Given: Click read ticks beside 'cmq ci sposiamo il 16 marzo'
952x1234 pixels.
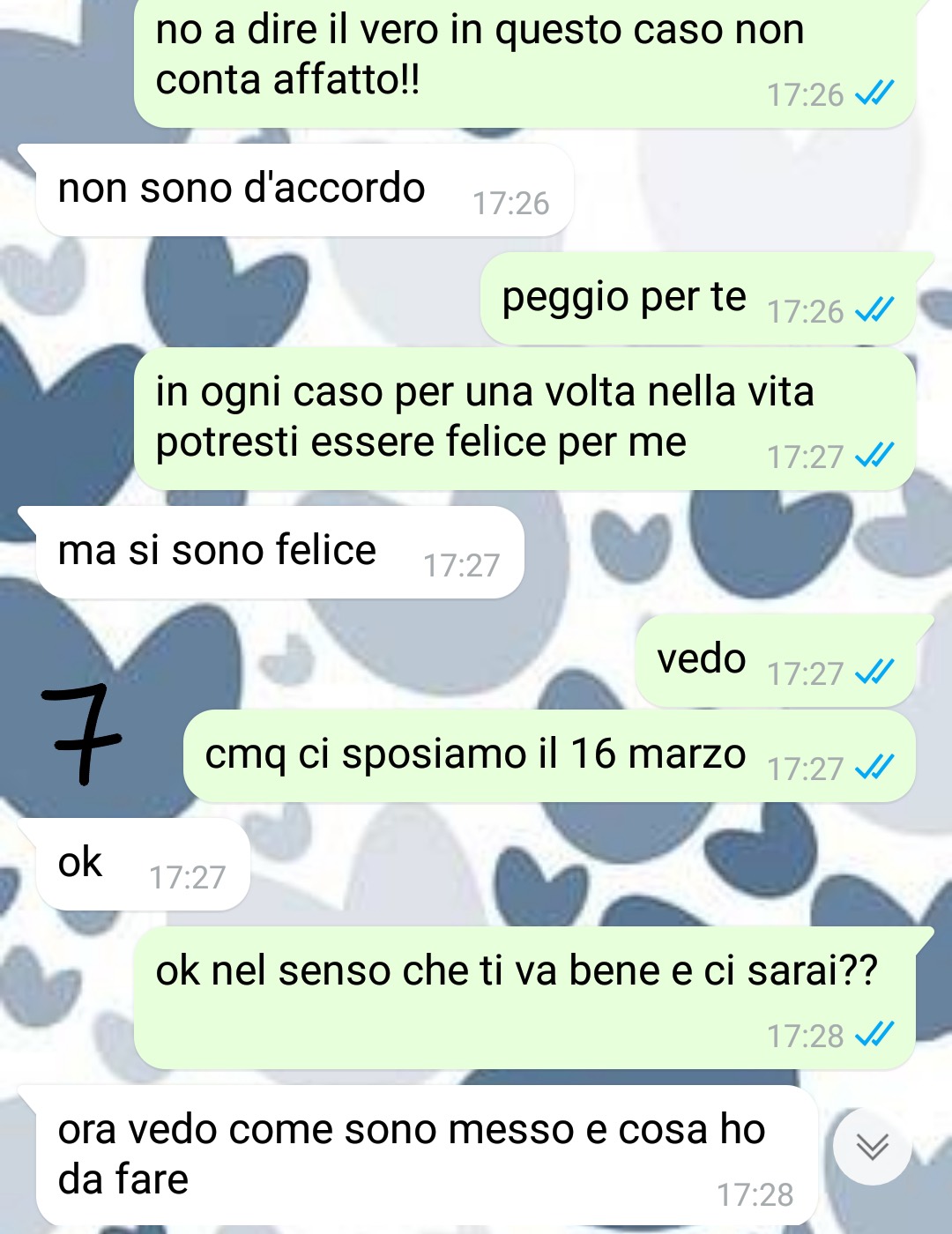Looking at the screenshot, I should 875,768.
